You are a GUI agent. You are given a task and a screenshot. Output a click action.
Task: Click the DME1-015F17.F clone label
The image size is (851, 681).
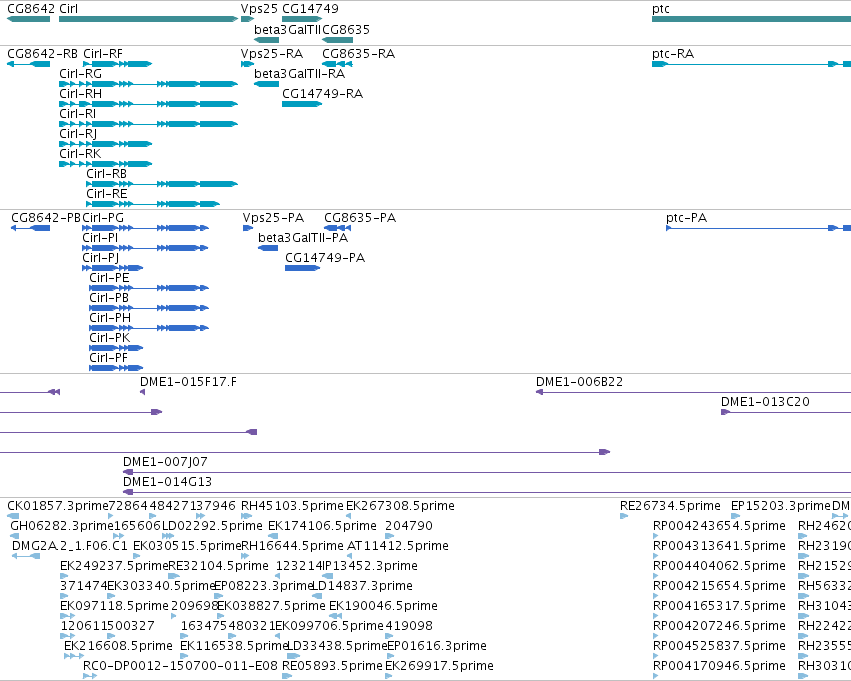tap(188, 382)
